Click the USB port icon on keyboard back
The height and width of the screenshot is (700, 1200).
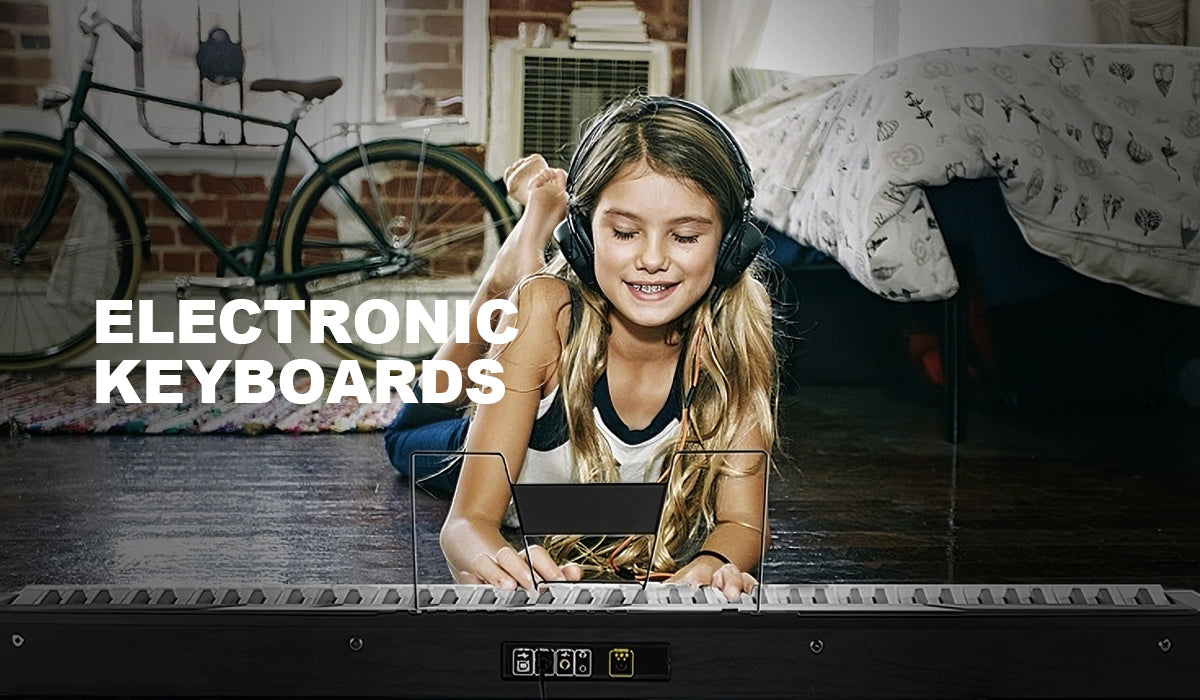523,662
